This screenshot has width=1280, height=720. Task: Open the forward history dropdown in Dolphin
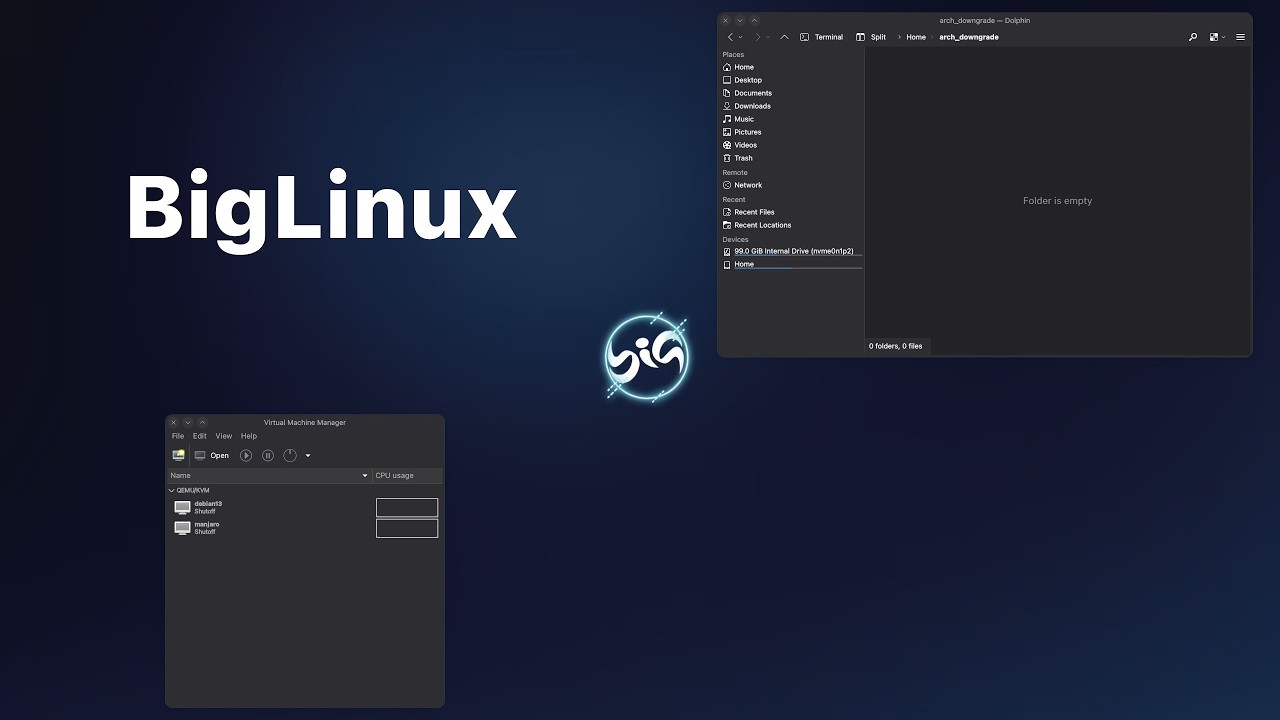pyautogui.click(x=768, y=37)
